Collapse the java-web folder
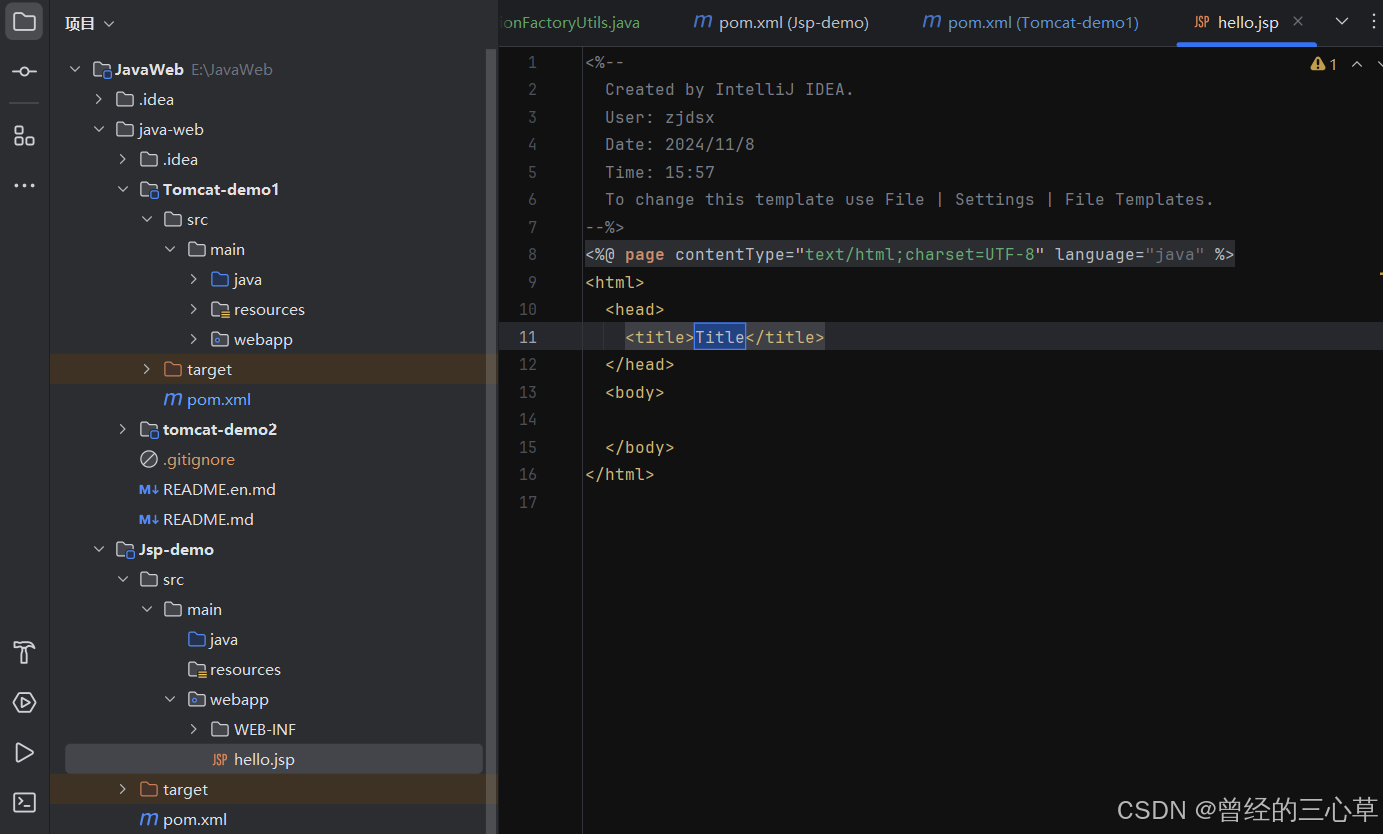The height and width of the screenshot is (834, 1383). pos(98,129)
